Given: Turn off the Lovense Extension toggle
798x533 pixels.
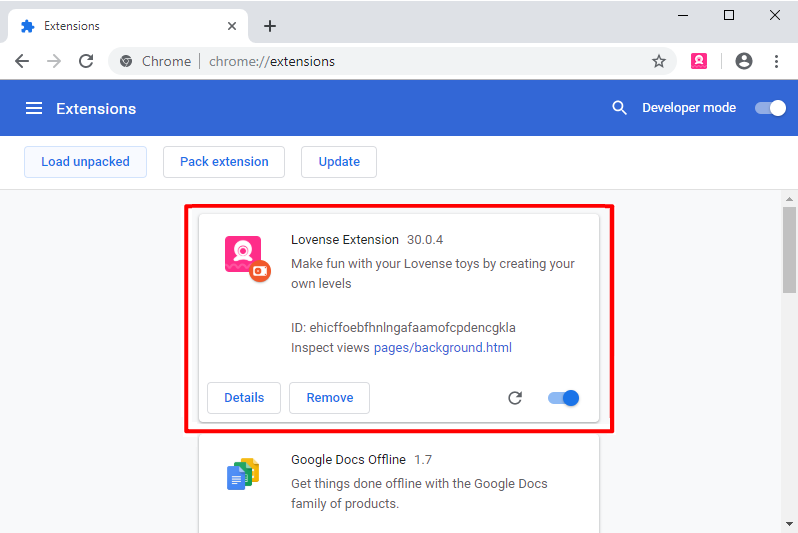Looking at the screenshot, I should tap(564, 398).
